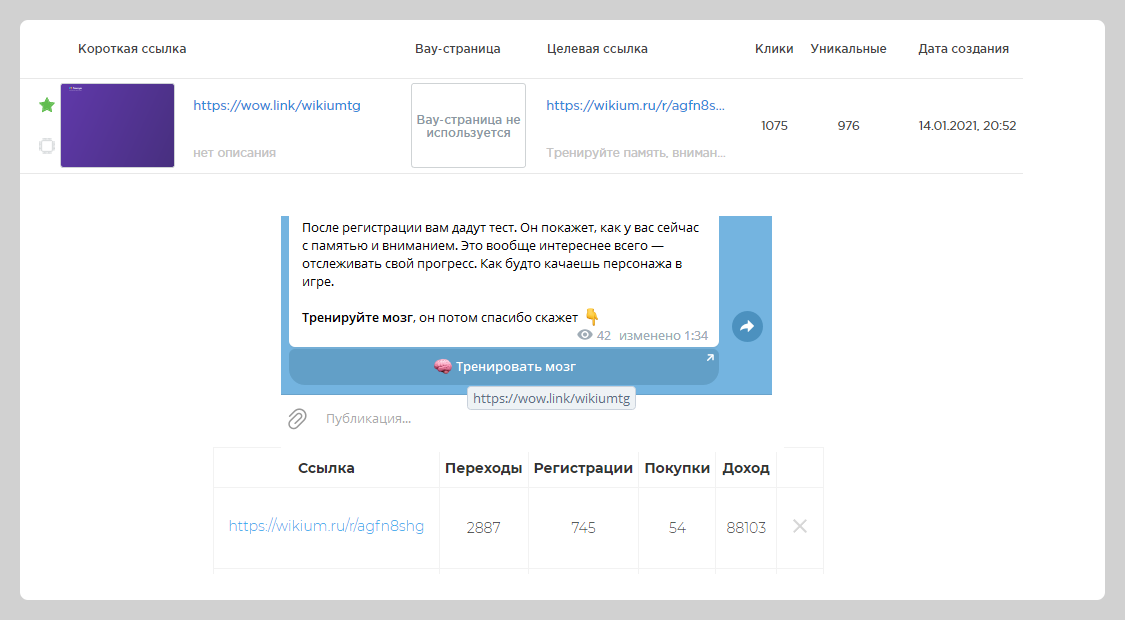Click the 'нет описания' description text
1125x620 pixels.
(235, 153)
